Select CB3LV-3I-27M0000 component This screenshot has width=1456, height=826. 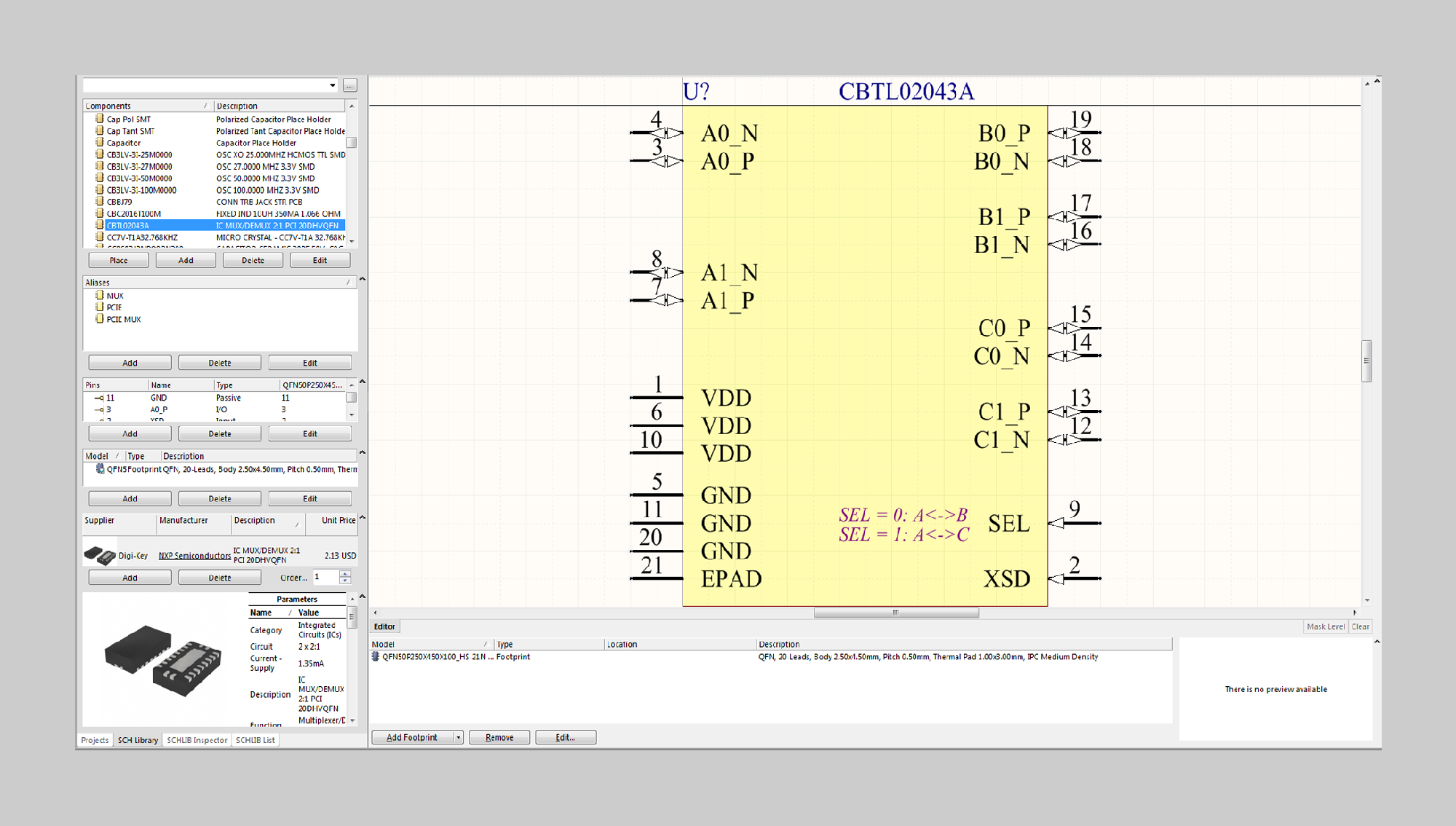pos(214,166)
